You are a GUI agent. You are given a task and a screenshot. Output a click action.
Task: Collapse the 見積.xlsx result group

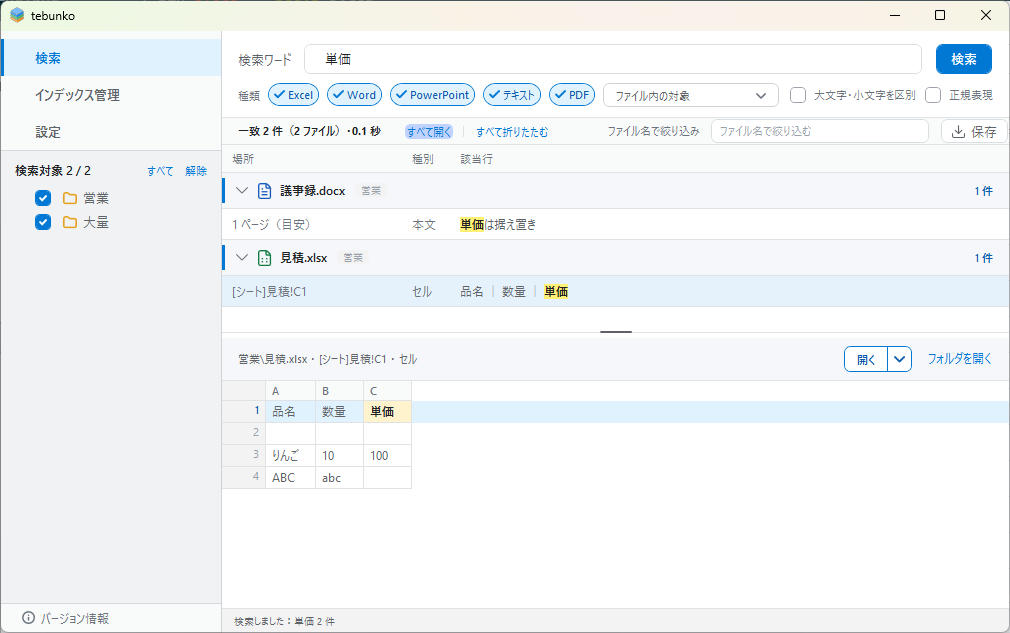(x=242, y=258)
